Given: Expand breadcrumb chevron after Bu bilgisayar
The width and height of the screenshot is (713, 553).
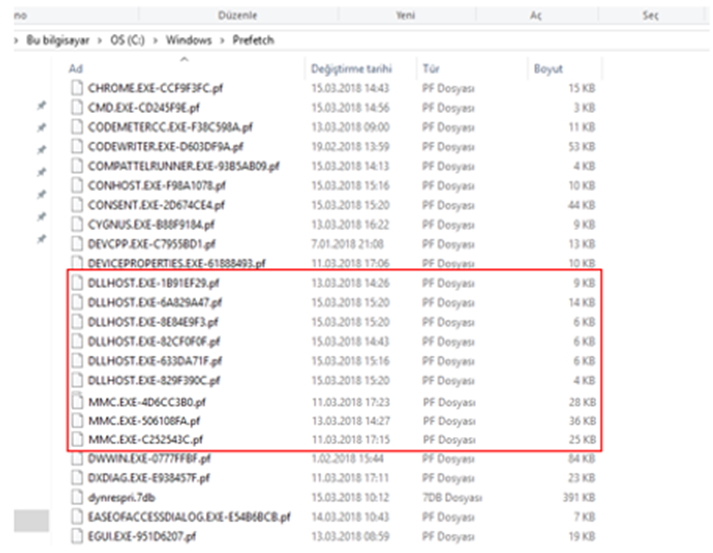Looking at the screenshot, I should [x=100, y=40].
